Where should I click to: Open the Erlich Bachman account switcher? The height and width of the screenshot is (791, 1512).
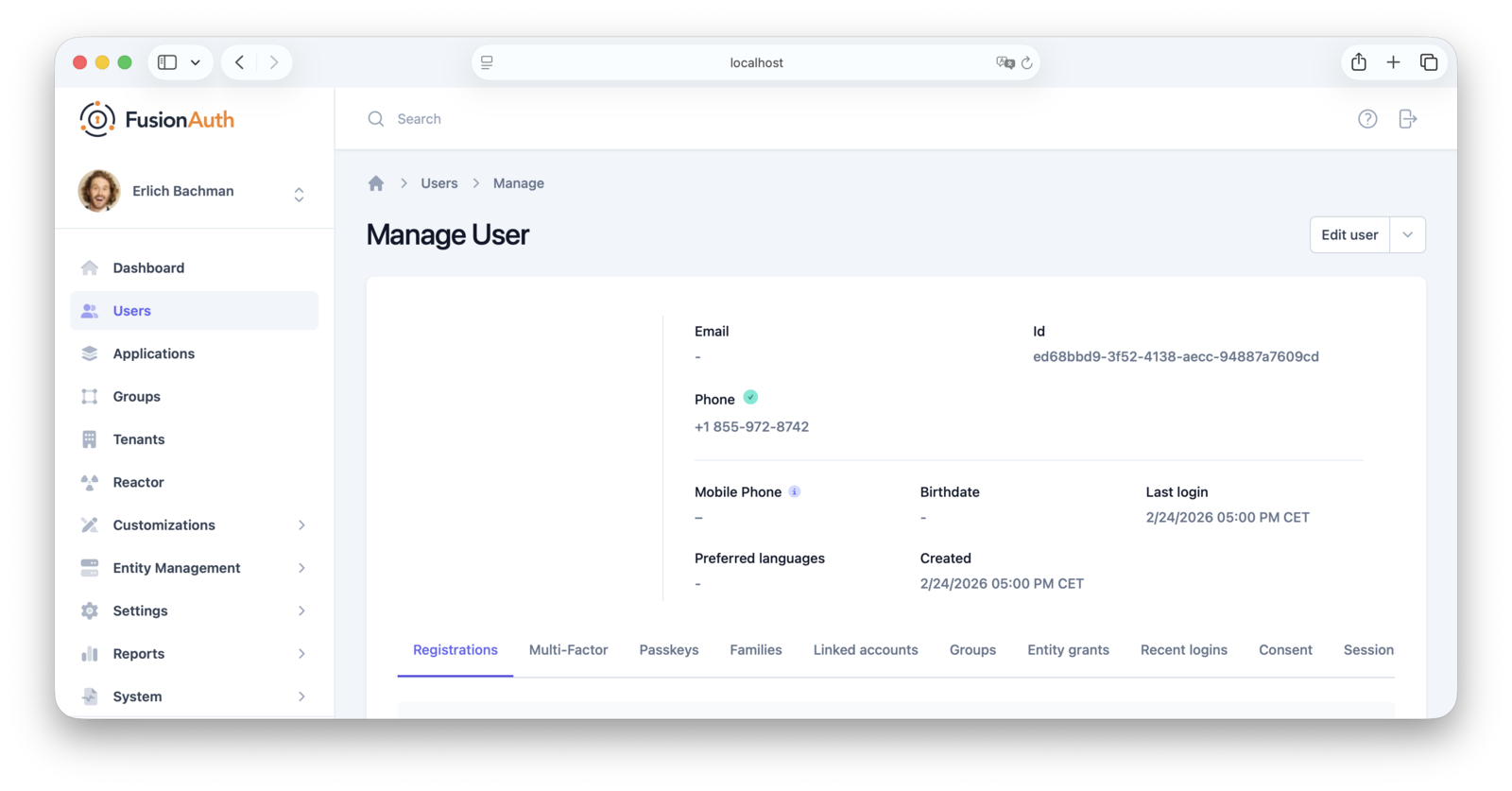pos(299,195)
